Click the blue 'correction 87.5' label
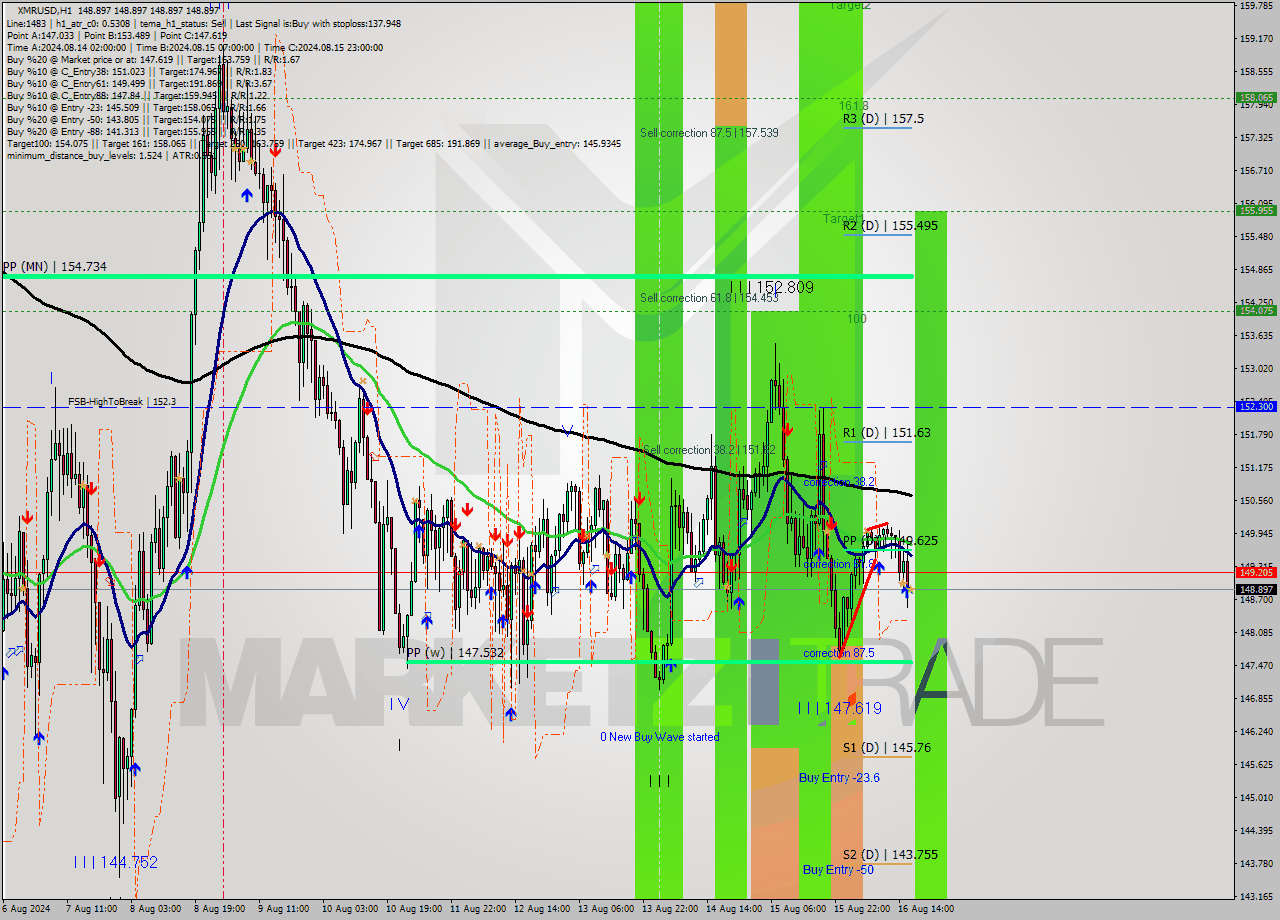Image resolution: width=1280 pixels, height=920 pixels. [x=839, y=653]
